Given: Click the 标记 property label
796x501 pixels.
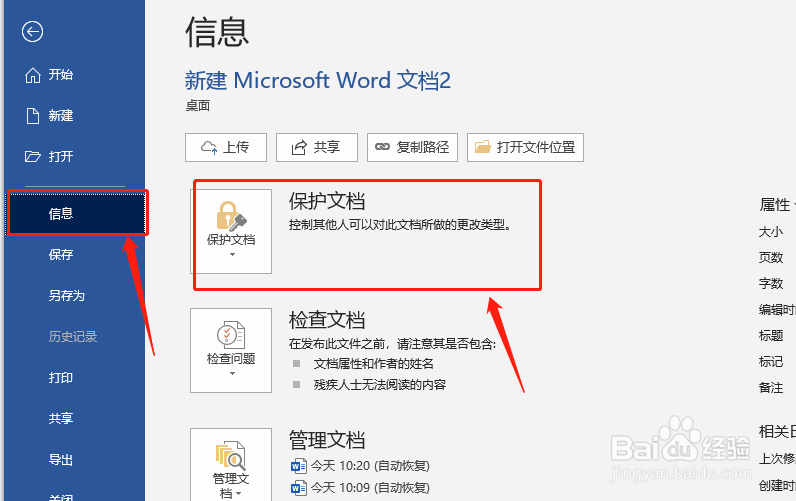Looking at the screenshot, I should (771, 361).
